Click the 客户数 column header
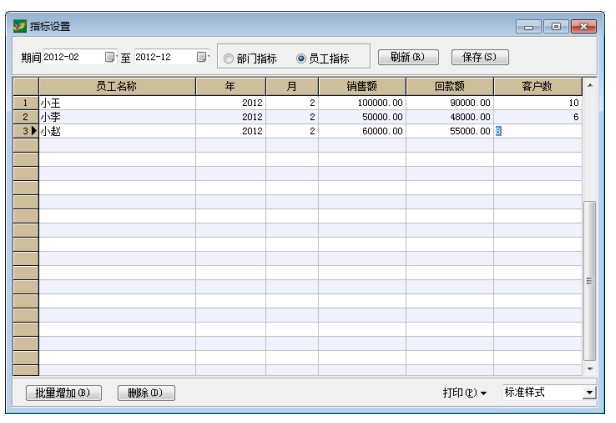Image resolution: width=616 pixels, height=423 pixels. click(537, 86)
